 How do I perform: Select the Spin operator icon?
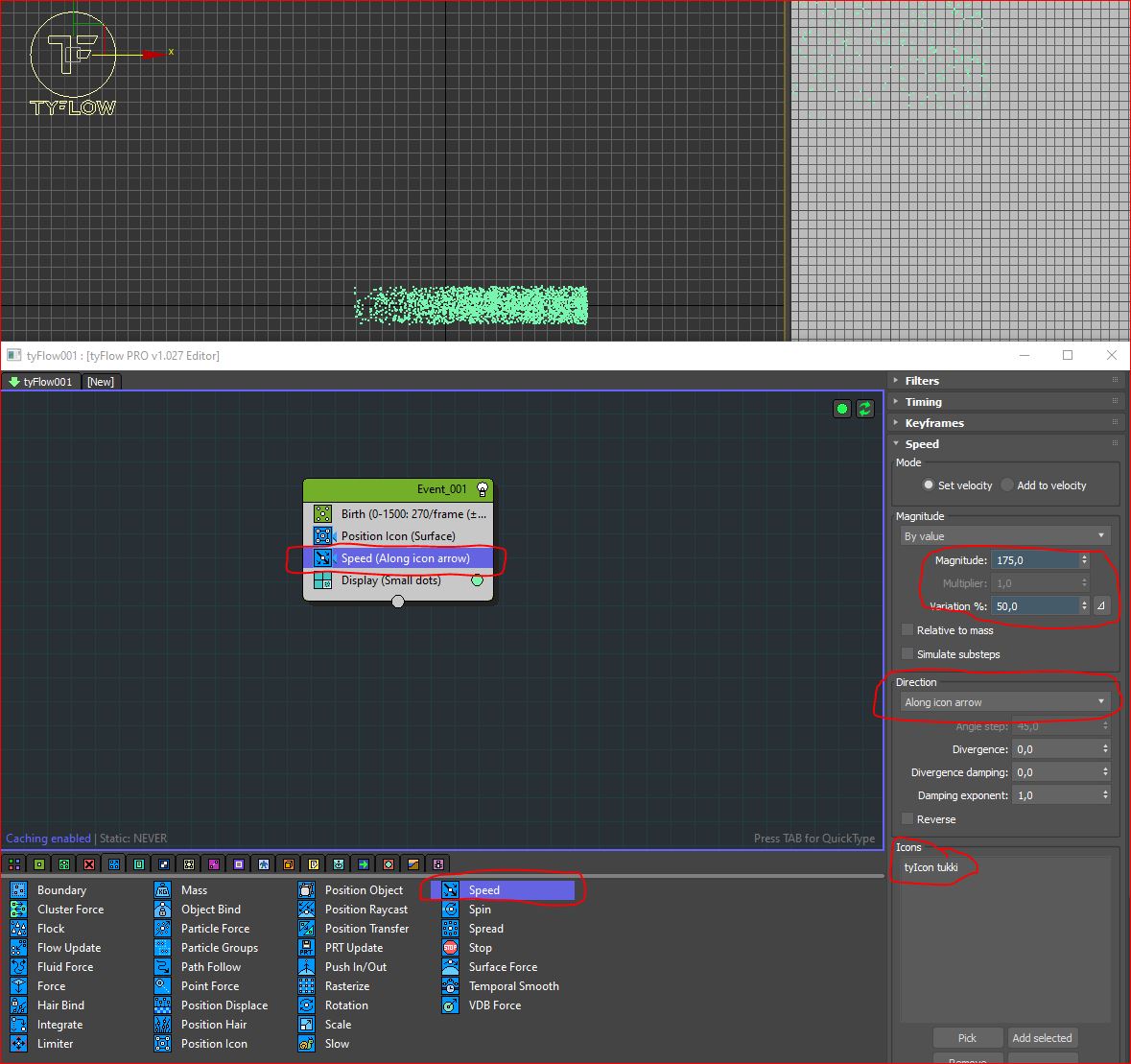(450, 910)
